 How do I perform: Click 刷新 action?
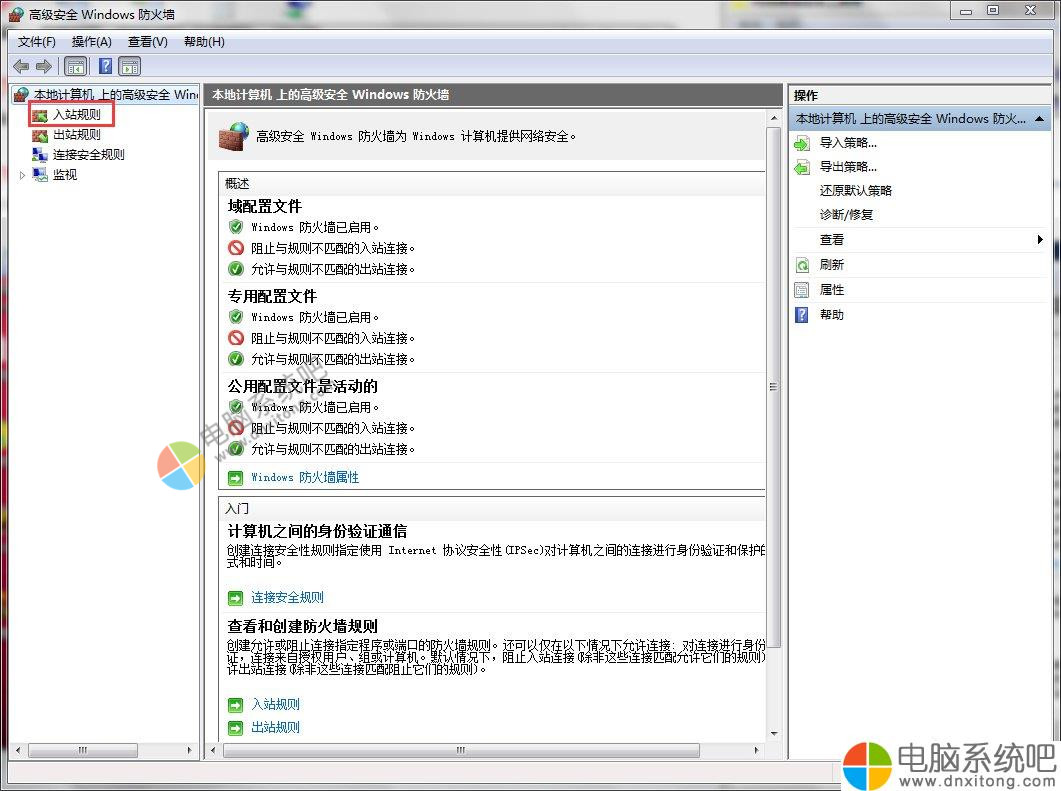pyautogui.click(x=832, y=265)
